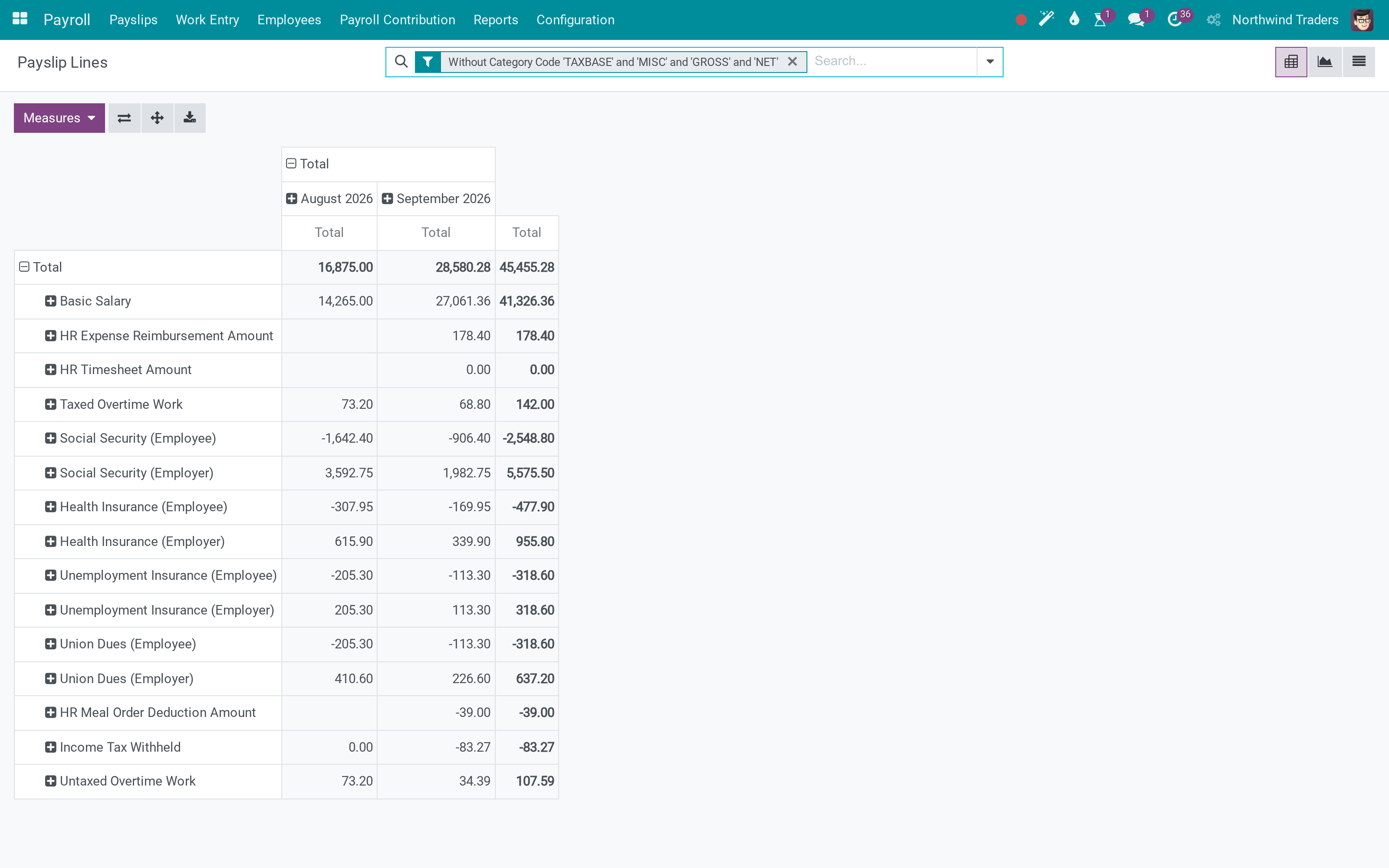
Task: Click the filter funnel icon
Action: (x=428, y=62)
